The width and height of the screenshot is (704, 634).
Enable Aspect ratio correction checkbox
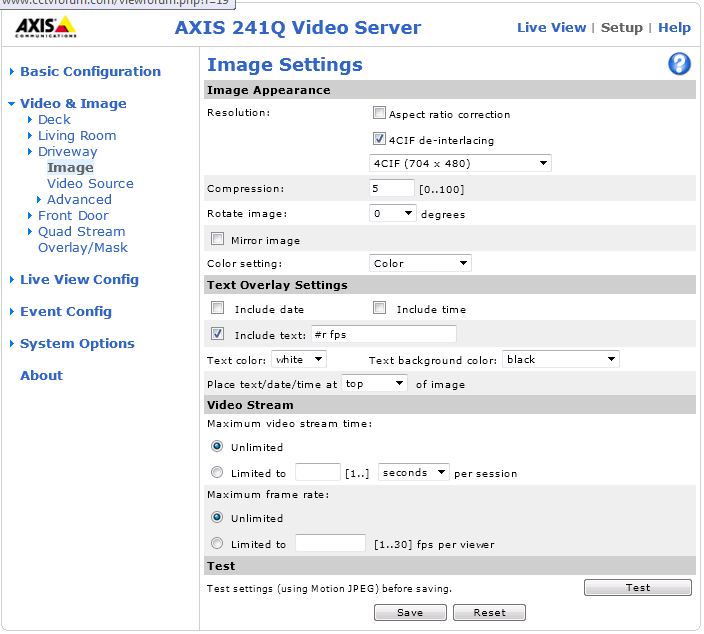379,114
